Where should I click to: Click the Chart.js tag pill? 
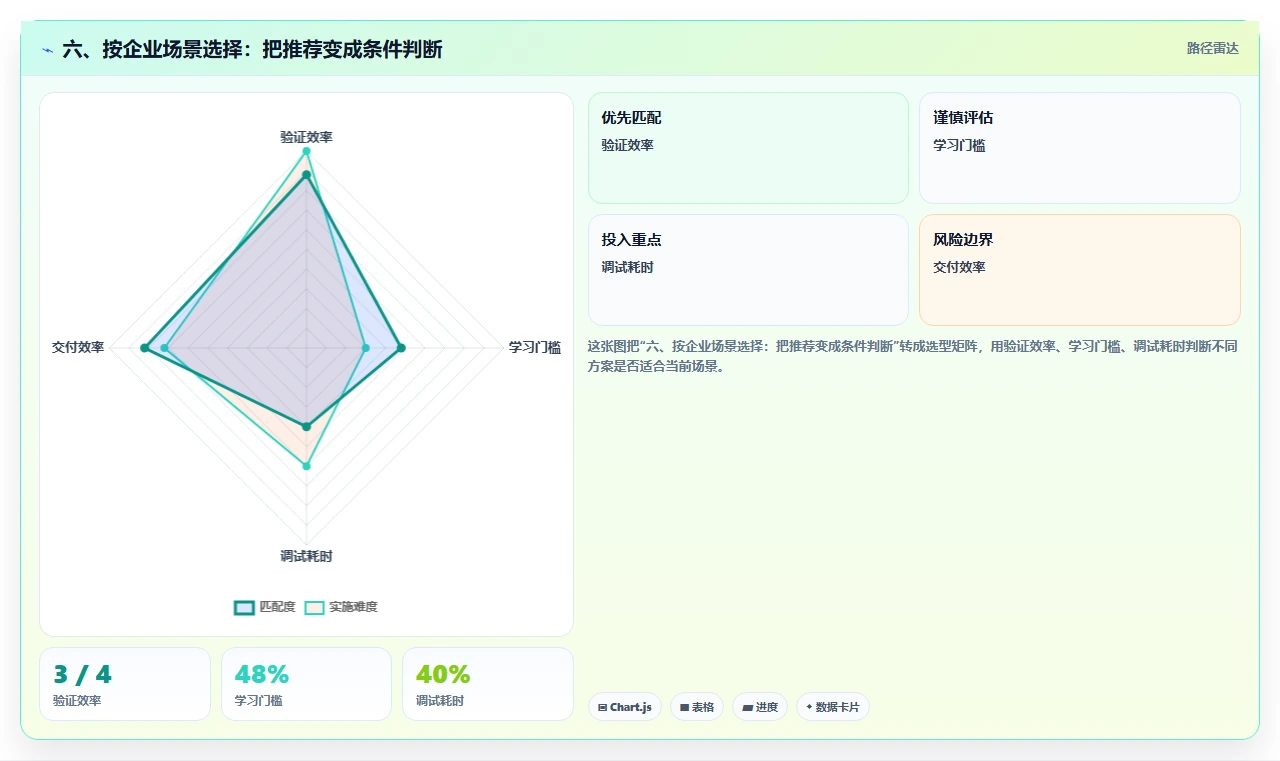click(625, 707)
